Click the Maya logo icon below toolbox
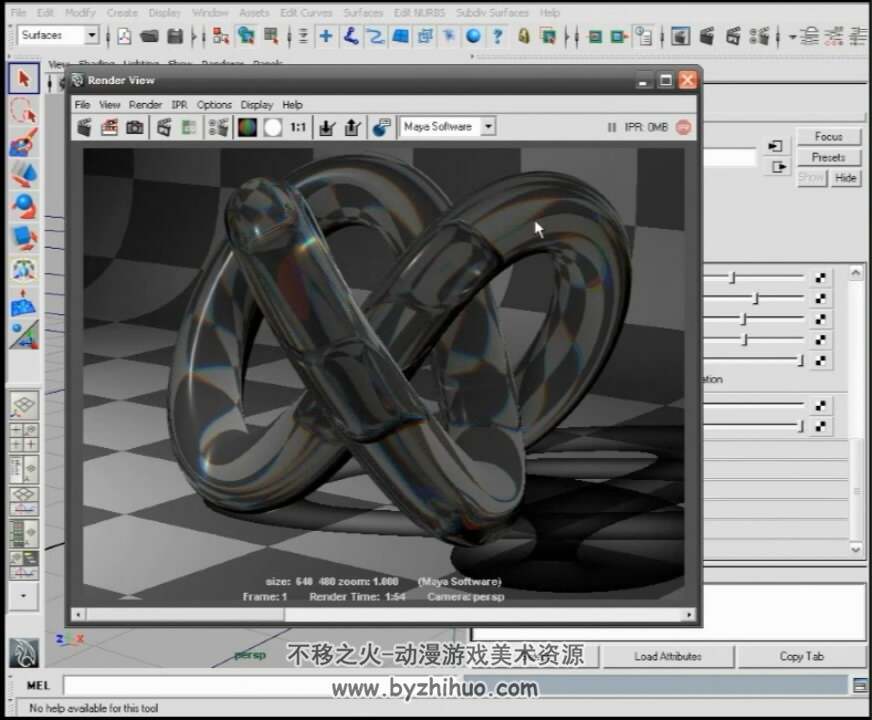 tap(24, 653)
